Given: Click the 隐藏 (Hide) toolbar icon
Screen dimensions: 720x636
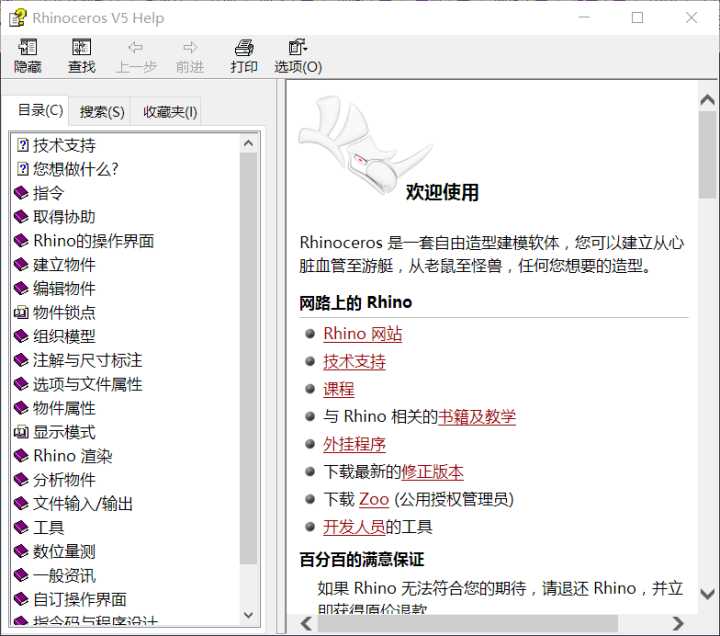Looking at the screenshot, I should click(28, 47).
